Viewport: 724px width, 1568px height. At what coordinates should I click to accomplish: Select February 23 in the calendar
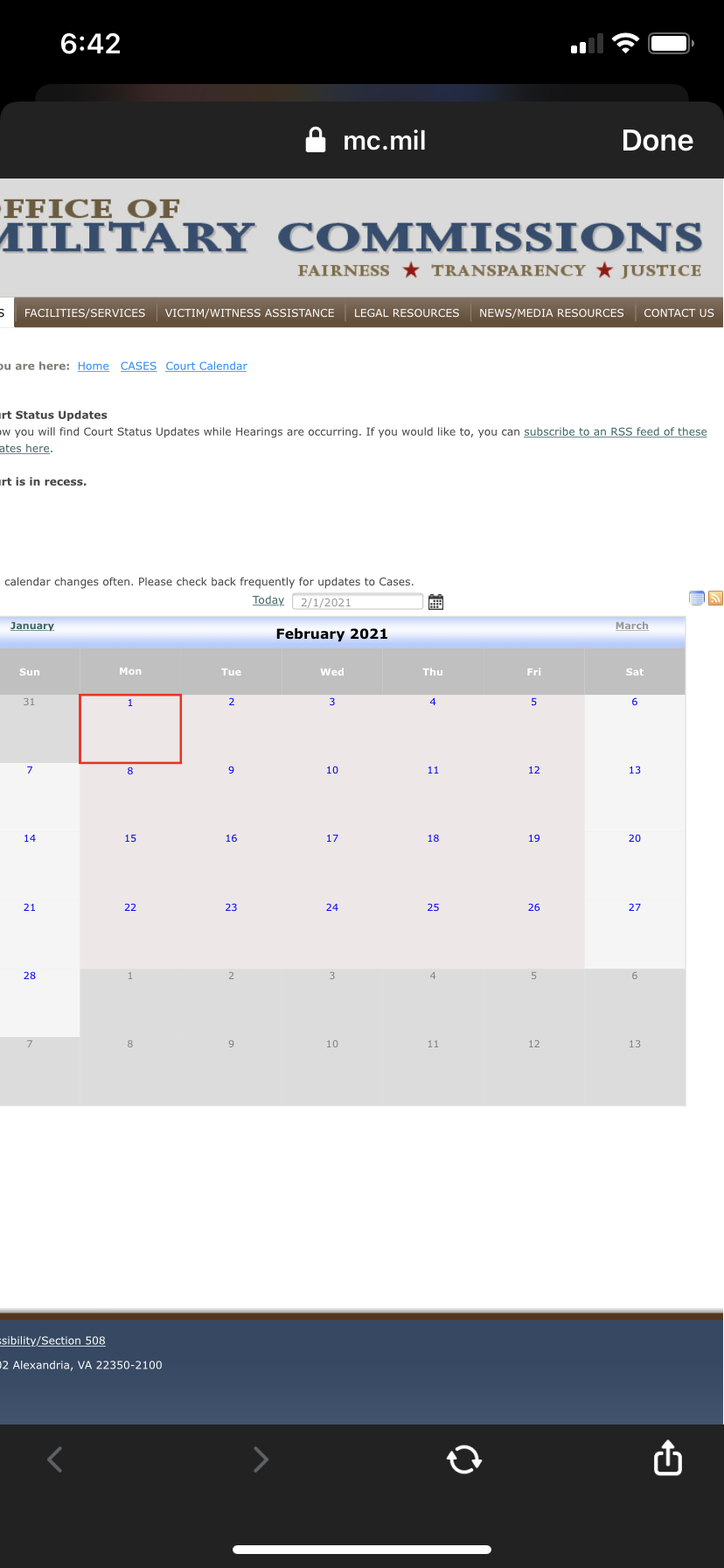231,907
